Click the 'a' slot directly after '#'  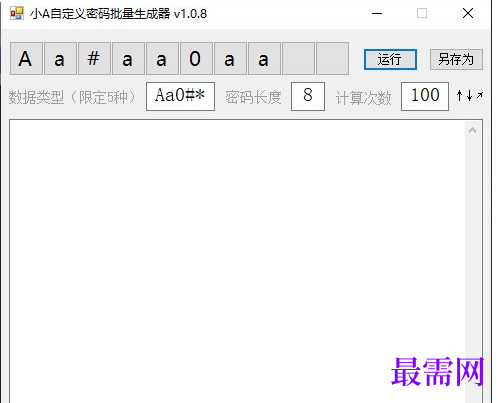click(128, 59)
